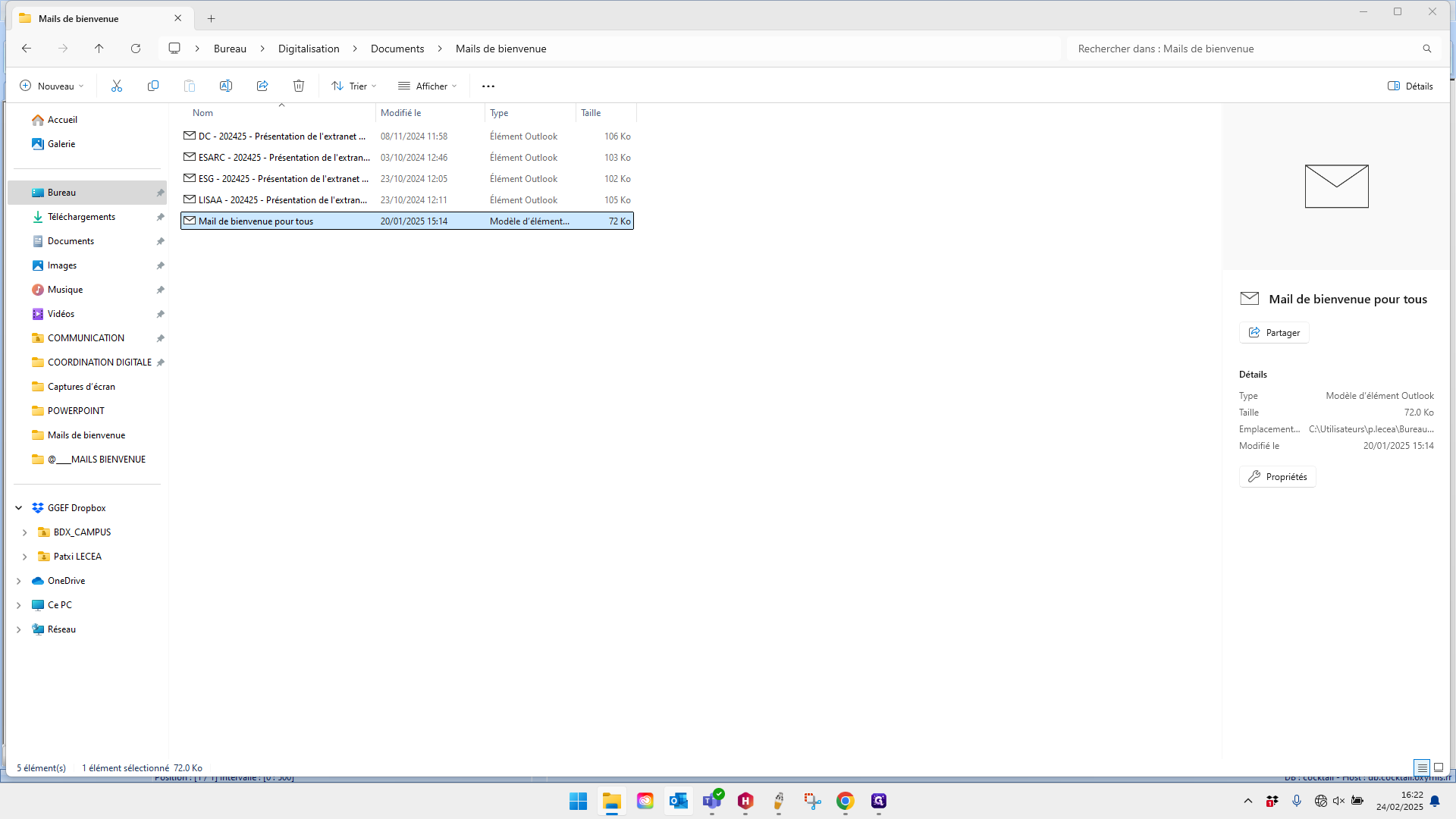The width and height of the screenshot is (1456, 819).
Task: Expand the BDX_CAMPUS folder node
Action: tap(25, 532)
